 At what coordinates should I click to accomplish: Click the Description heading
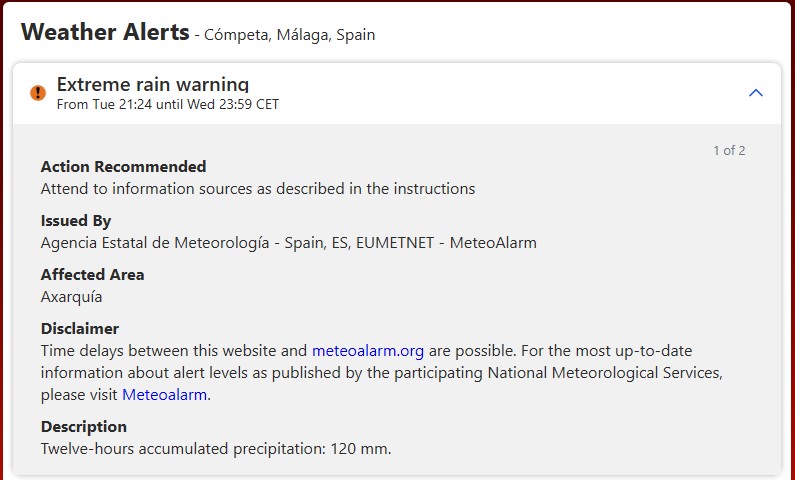click(x=85, y=427)
